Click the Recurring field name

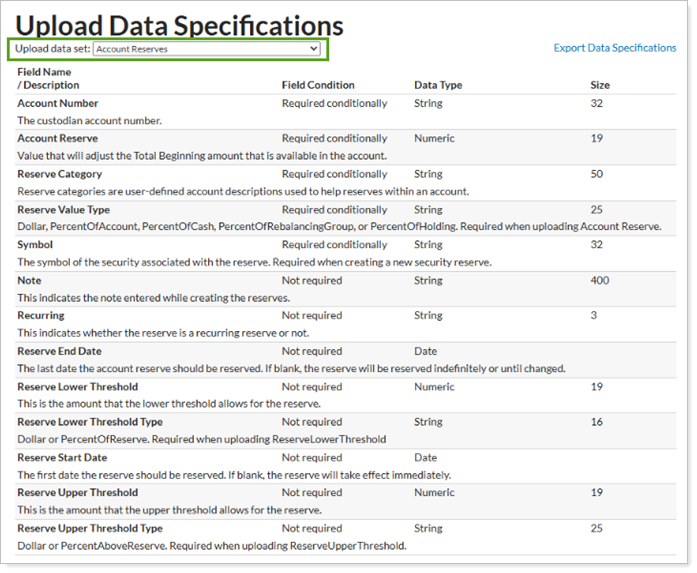pos(41,316)
